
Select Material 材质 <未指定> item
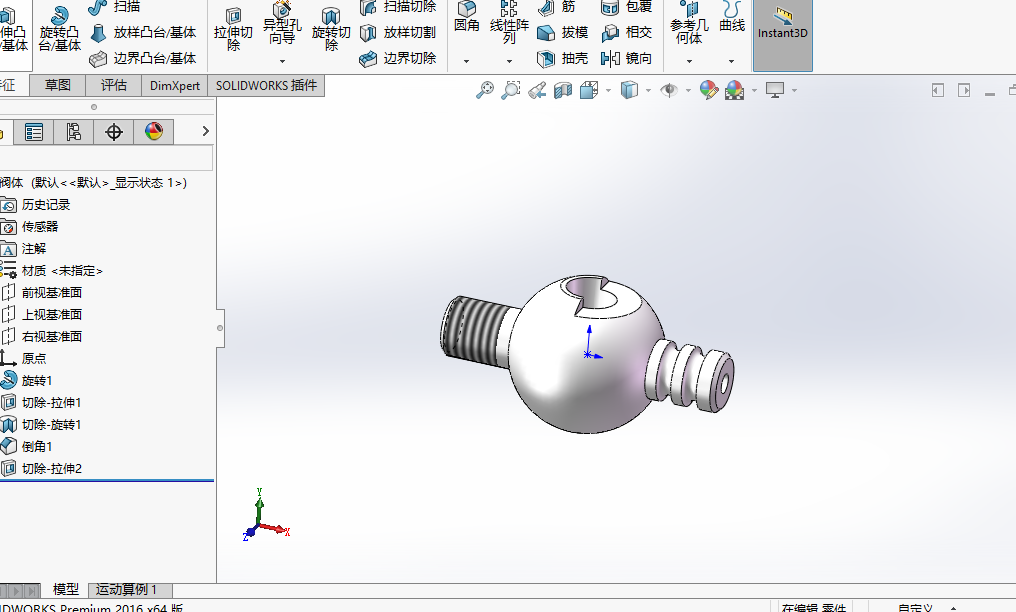click(52, 271)
